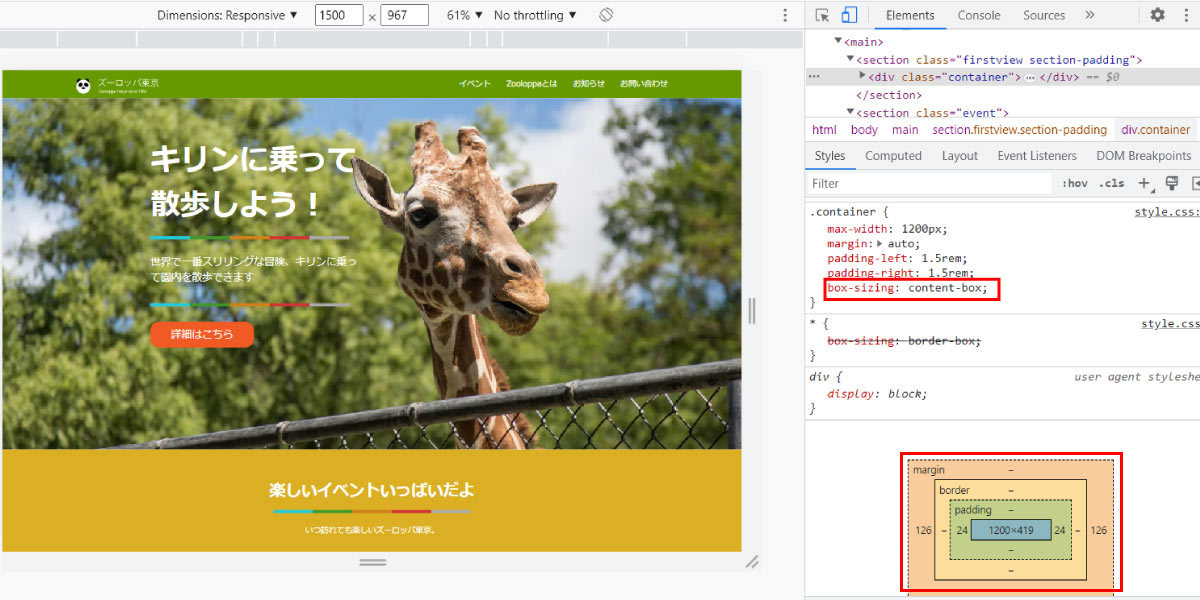Screen dimensions: 1200x600
Task: Switch to the Console tab
Action: click(979, 15)
